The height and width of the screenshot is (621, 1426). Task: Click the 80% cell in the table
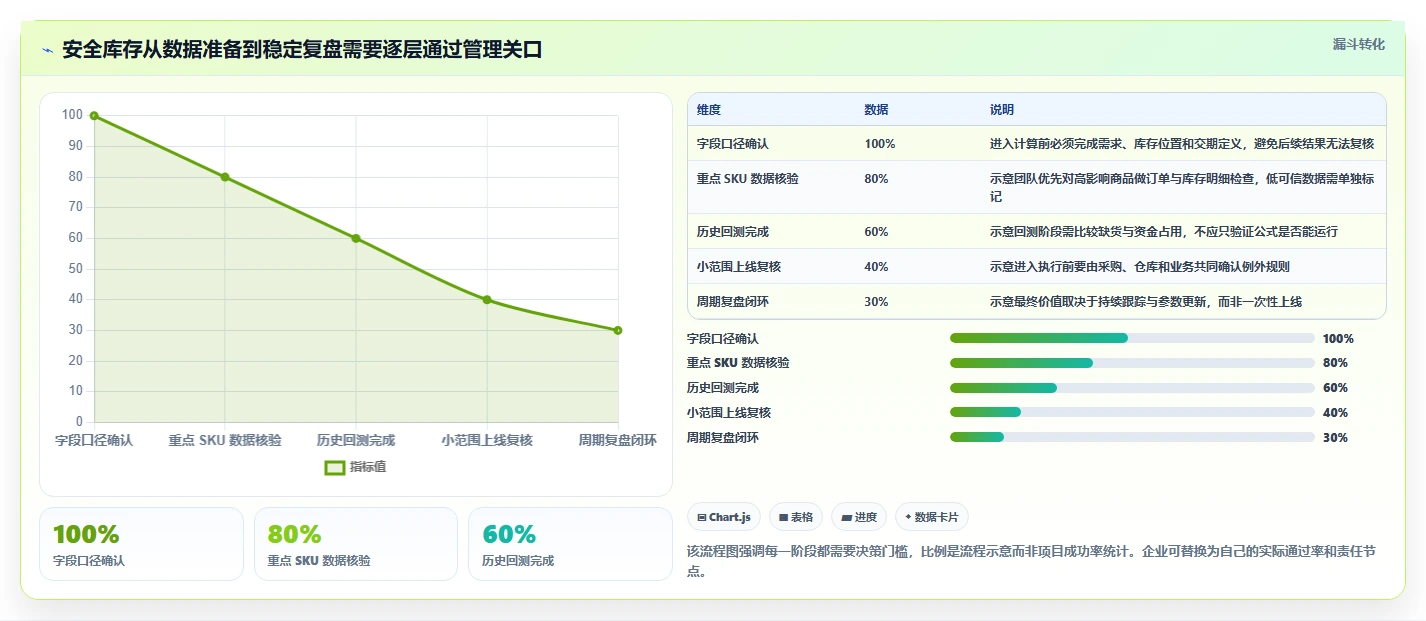(877, 179)
